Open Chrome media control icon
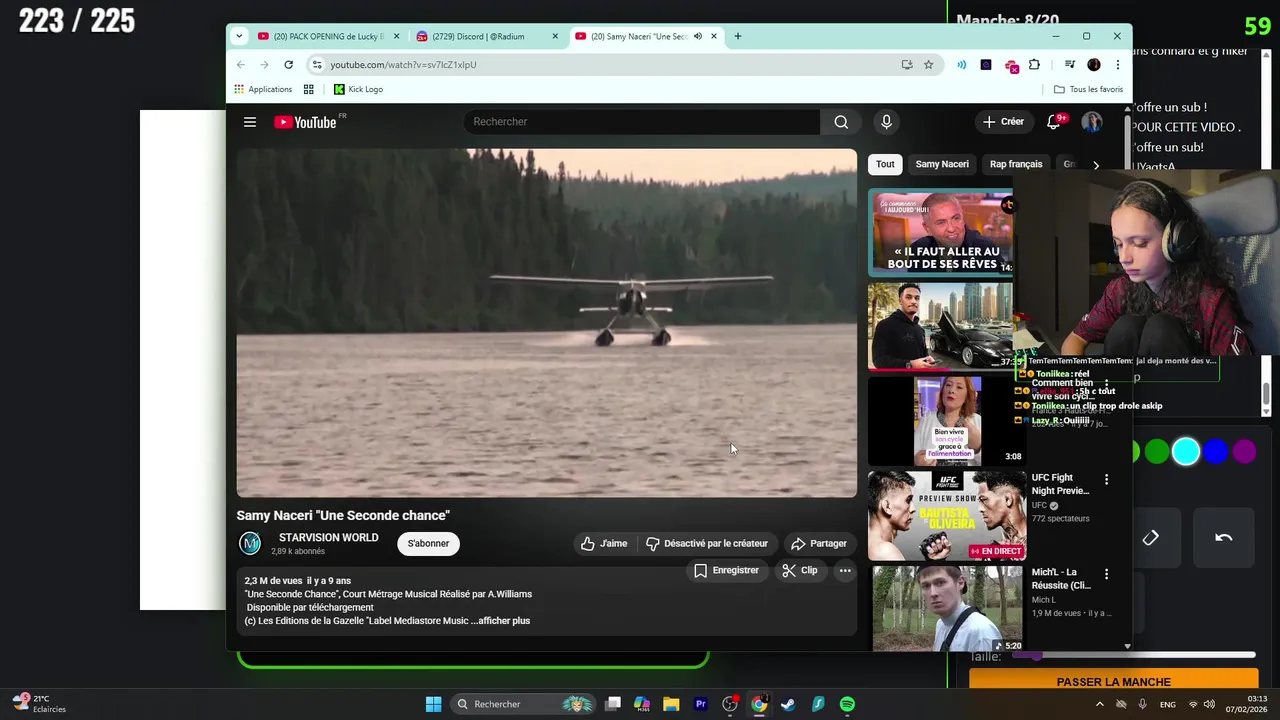The width and height of the screenshot is (1280, 720). [1070, 64]
